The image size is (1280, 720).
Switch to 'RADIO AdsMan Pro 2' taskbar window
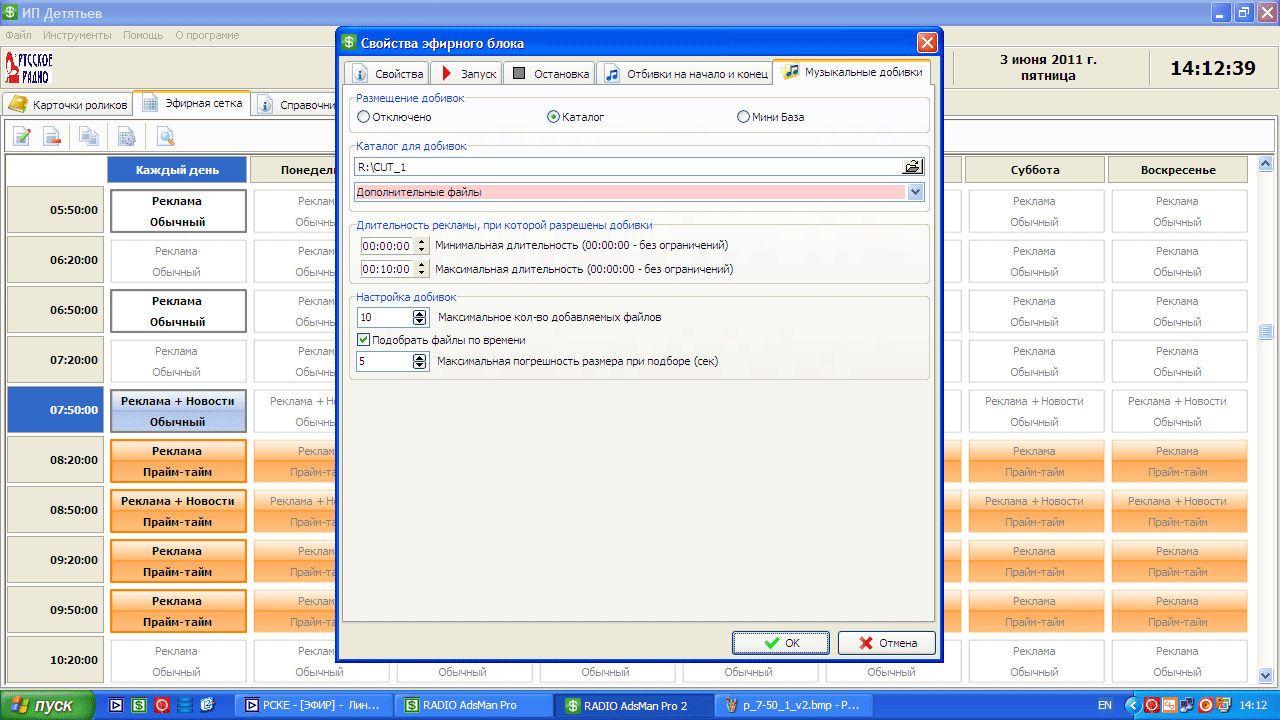(x=635, y=705)
